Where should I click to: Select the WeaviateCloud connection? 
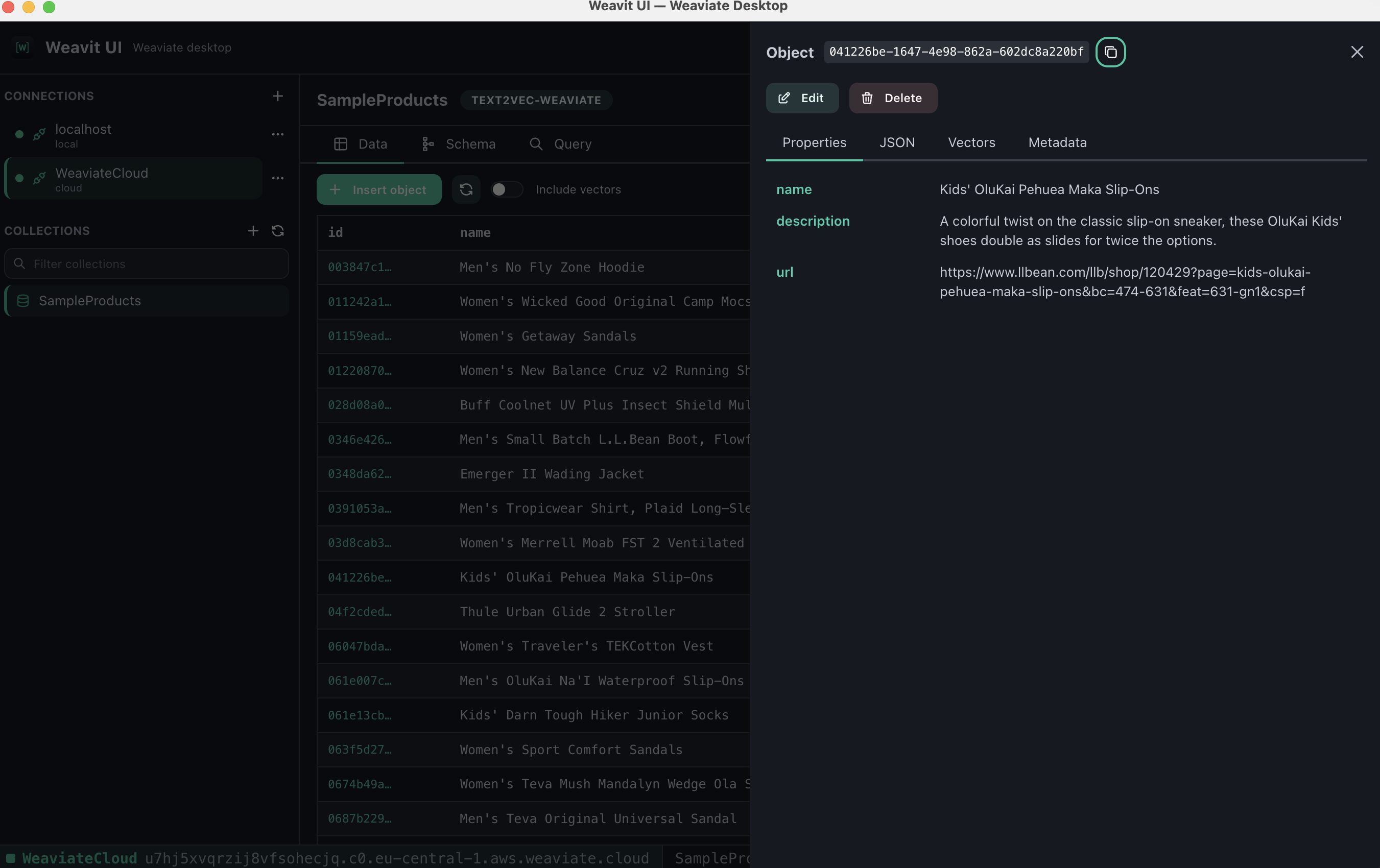(133, 179)
